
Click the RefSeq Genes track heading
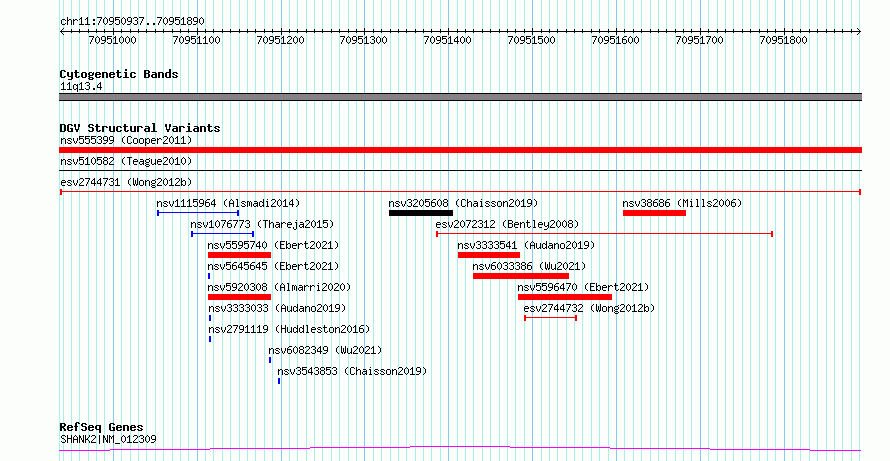click(102, 427)
